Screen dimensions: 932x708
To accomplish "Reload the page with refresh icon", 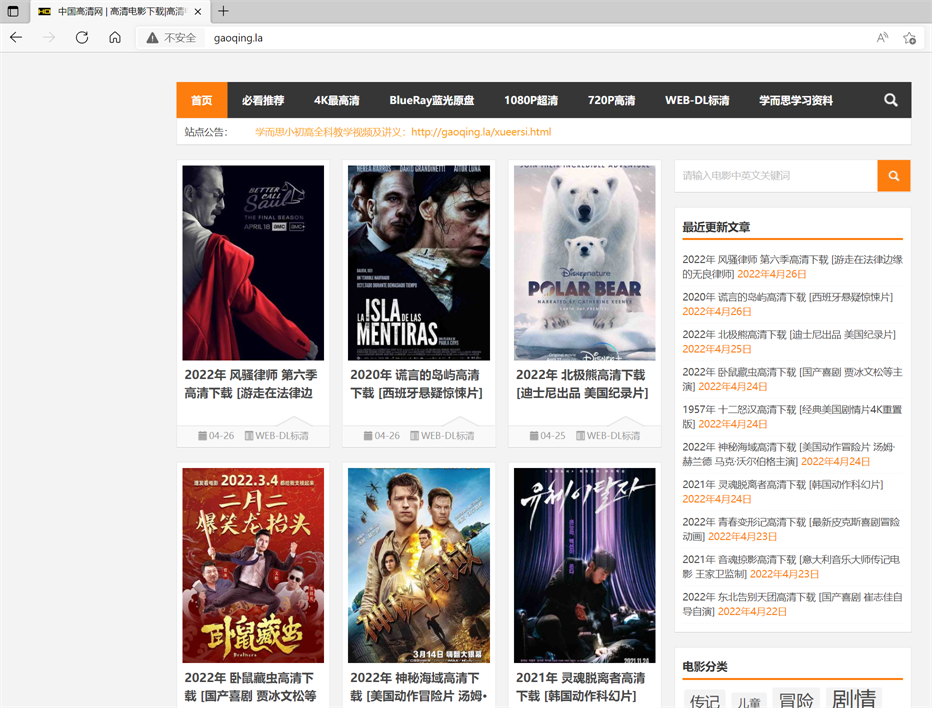I will pyautogui.click(x=82, y=37).
